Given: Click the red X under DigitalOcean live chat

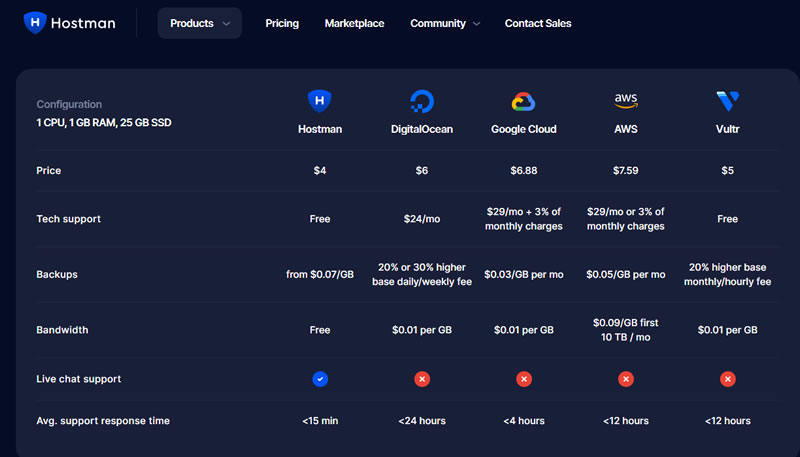Looking at the screenshot, I should 422,379.
